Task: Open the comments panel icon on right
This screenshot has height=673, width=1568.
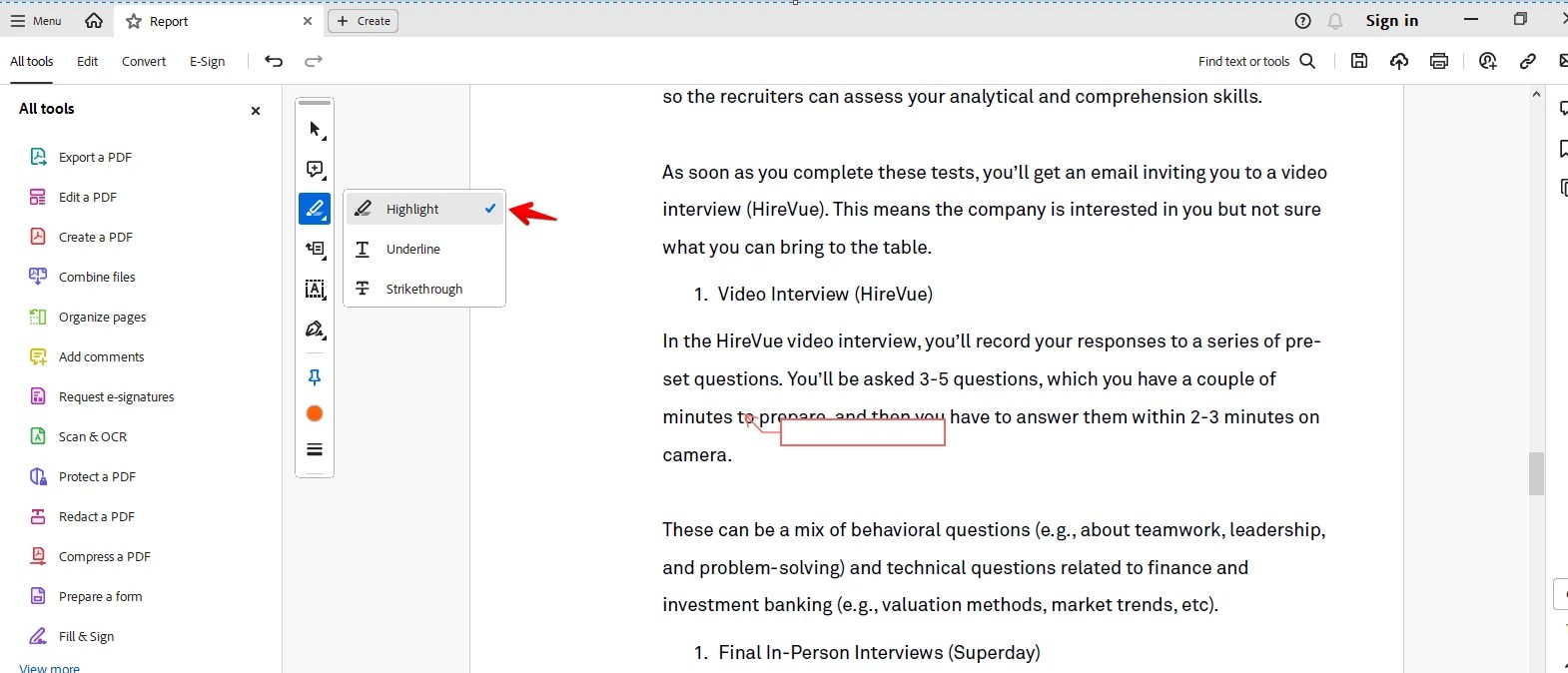Action: (1562, 109)
